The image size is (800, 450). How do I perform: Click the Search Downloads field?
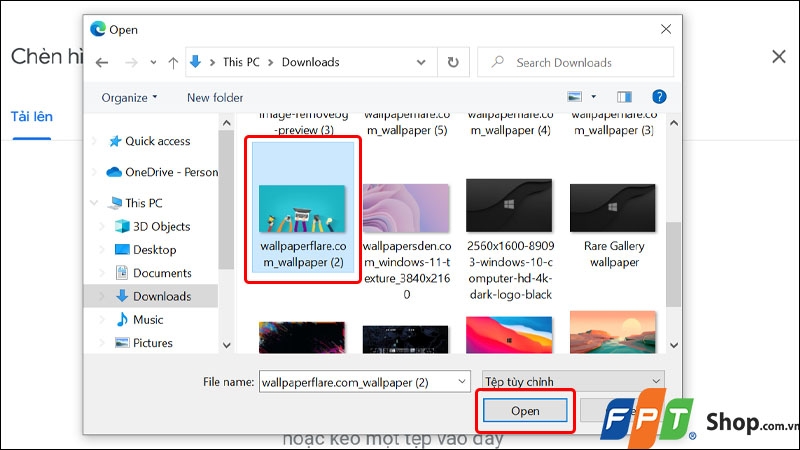(x=575, y=62)
